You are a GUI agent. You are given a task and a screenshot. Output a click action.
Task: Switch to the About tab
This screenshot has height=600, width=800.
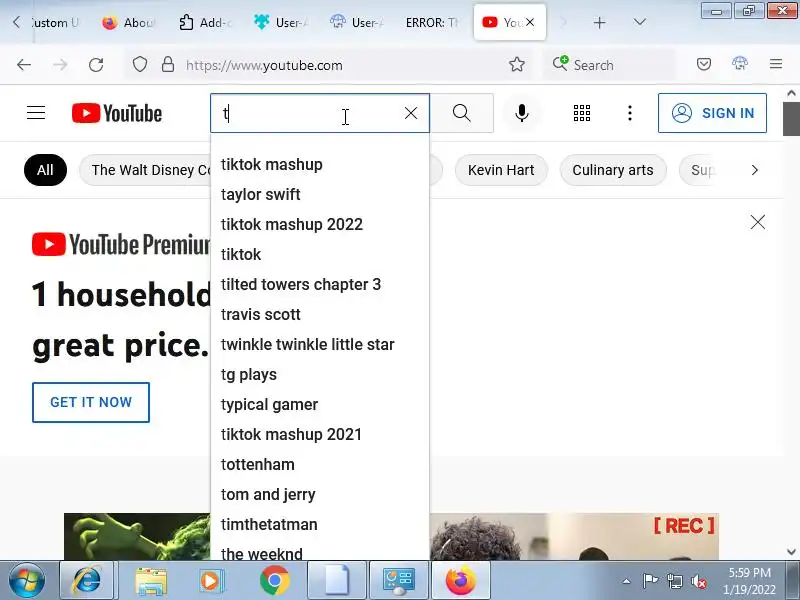click(130, 22)
